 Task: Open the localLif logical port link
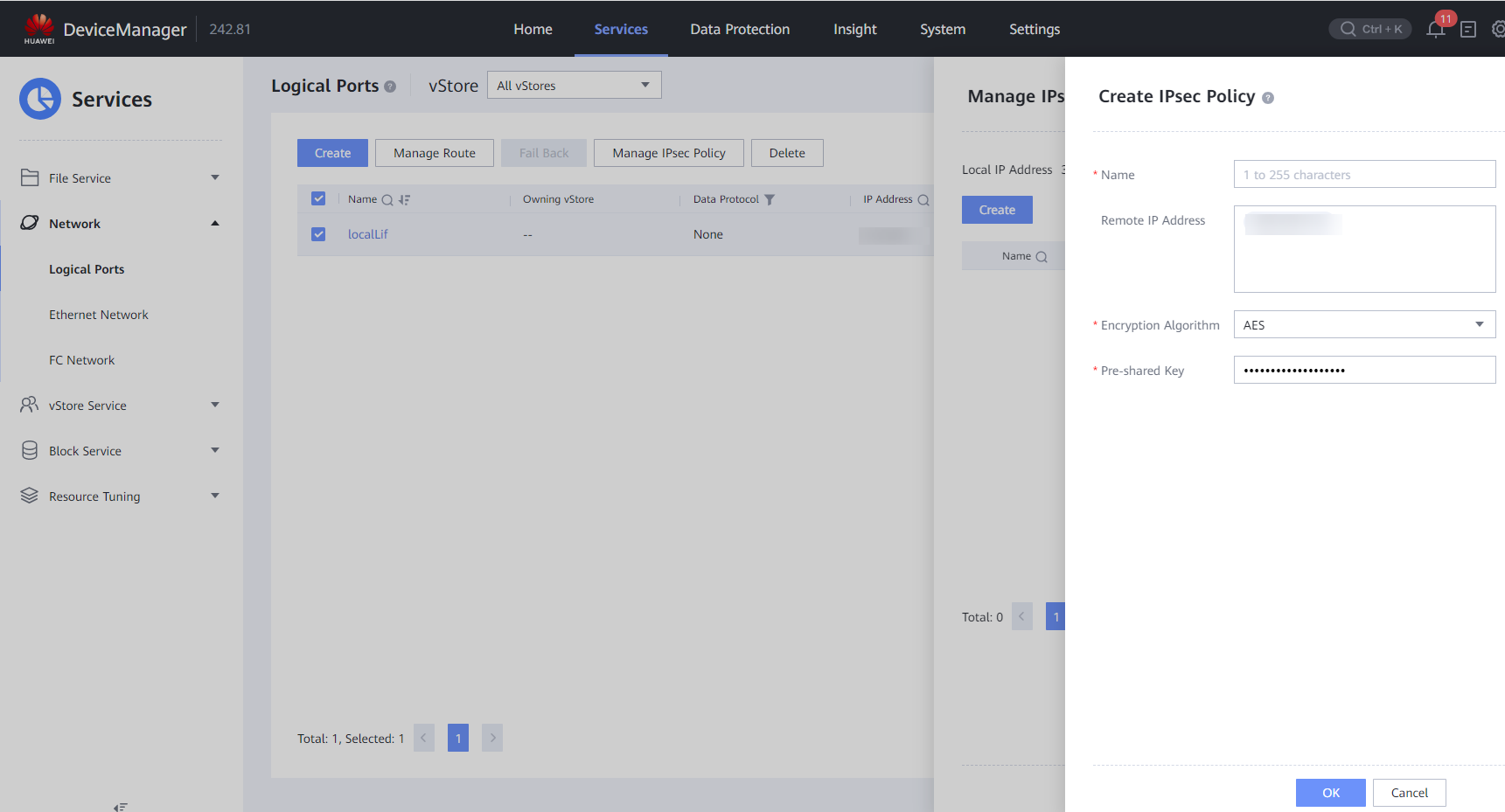[x=367, y=234]
